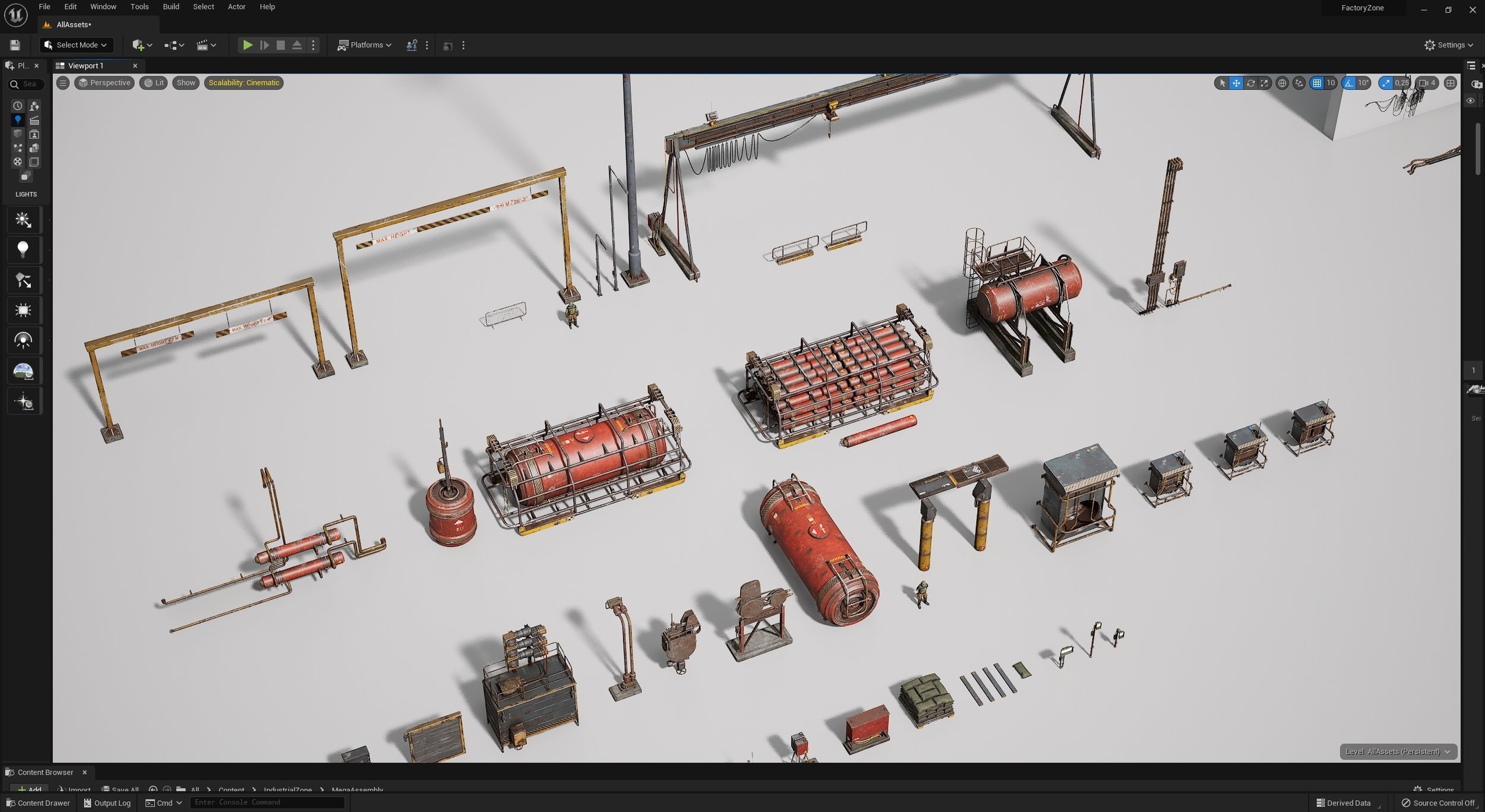The height and width of the screenshot is (812, 1485).
Task: Open the Select Mode dropdown
Action: point(75,45)
